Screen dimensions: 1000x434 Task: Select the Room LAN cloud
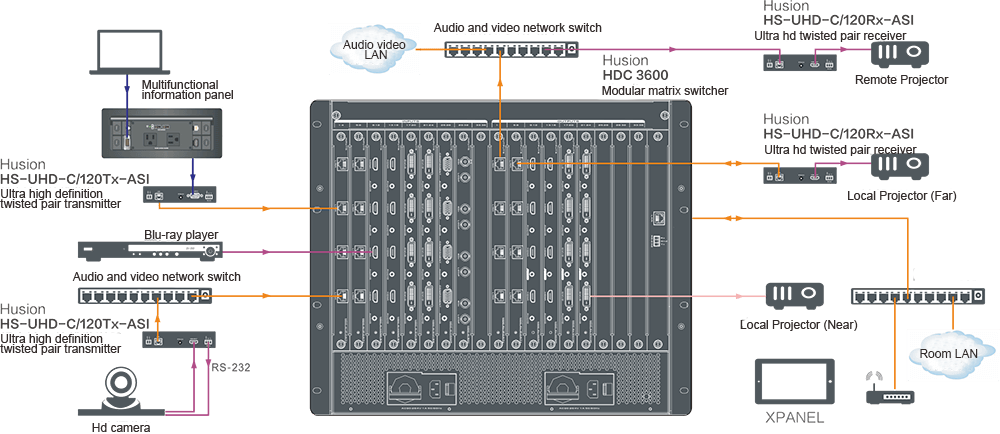[952, 352]
